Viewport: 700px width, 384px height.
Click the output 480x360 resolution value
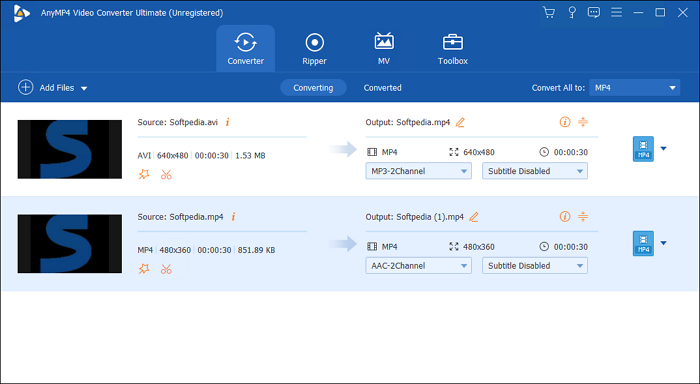[x=479, y=247]
